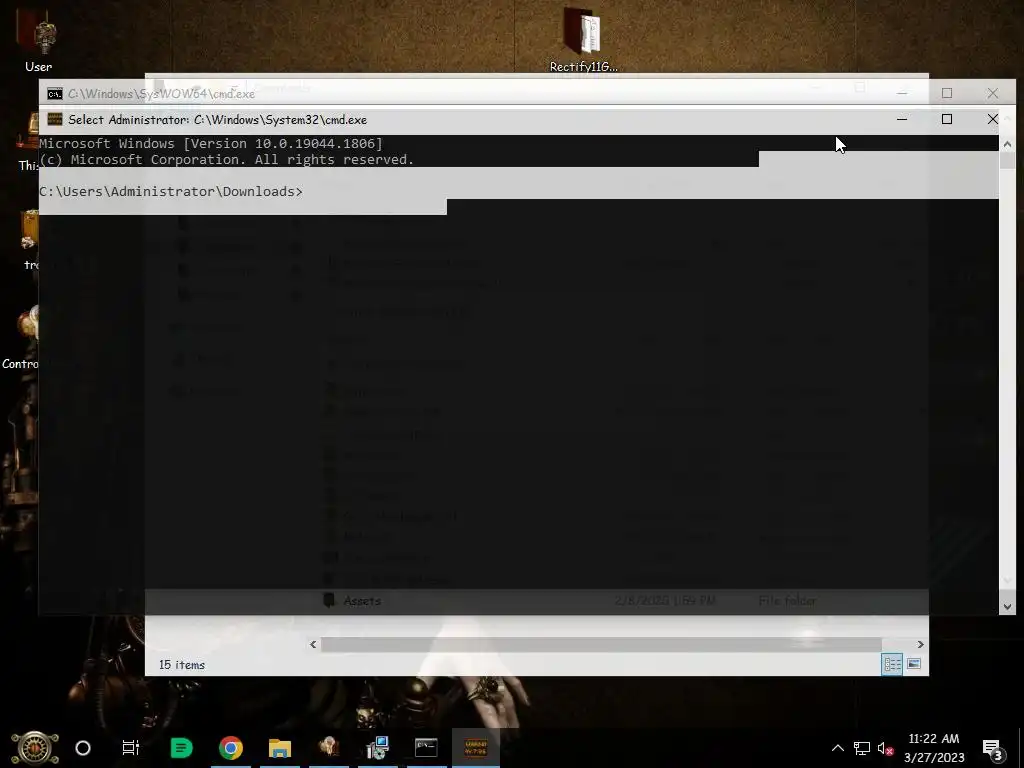Click the Administrator cmd window title icon

pos(55,119)
